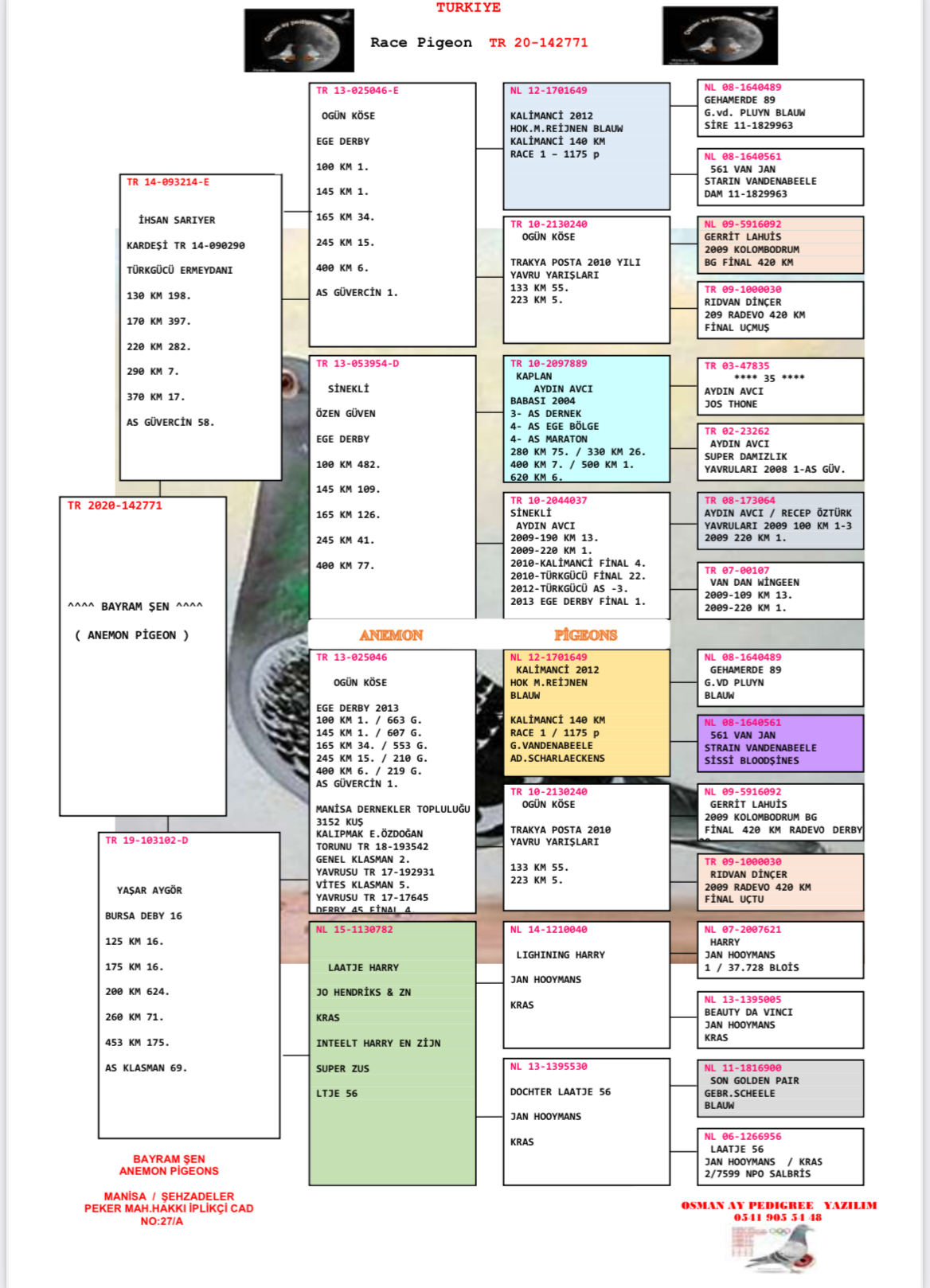The width and height of the screenshot is (930, 1288).
Task: Click the moon pigeon logo right of the title
Action: (720, 36)
